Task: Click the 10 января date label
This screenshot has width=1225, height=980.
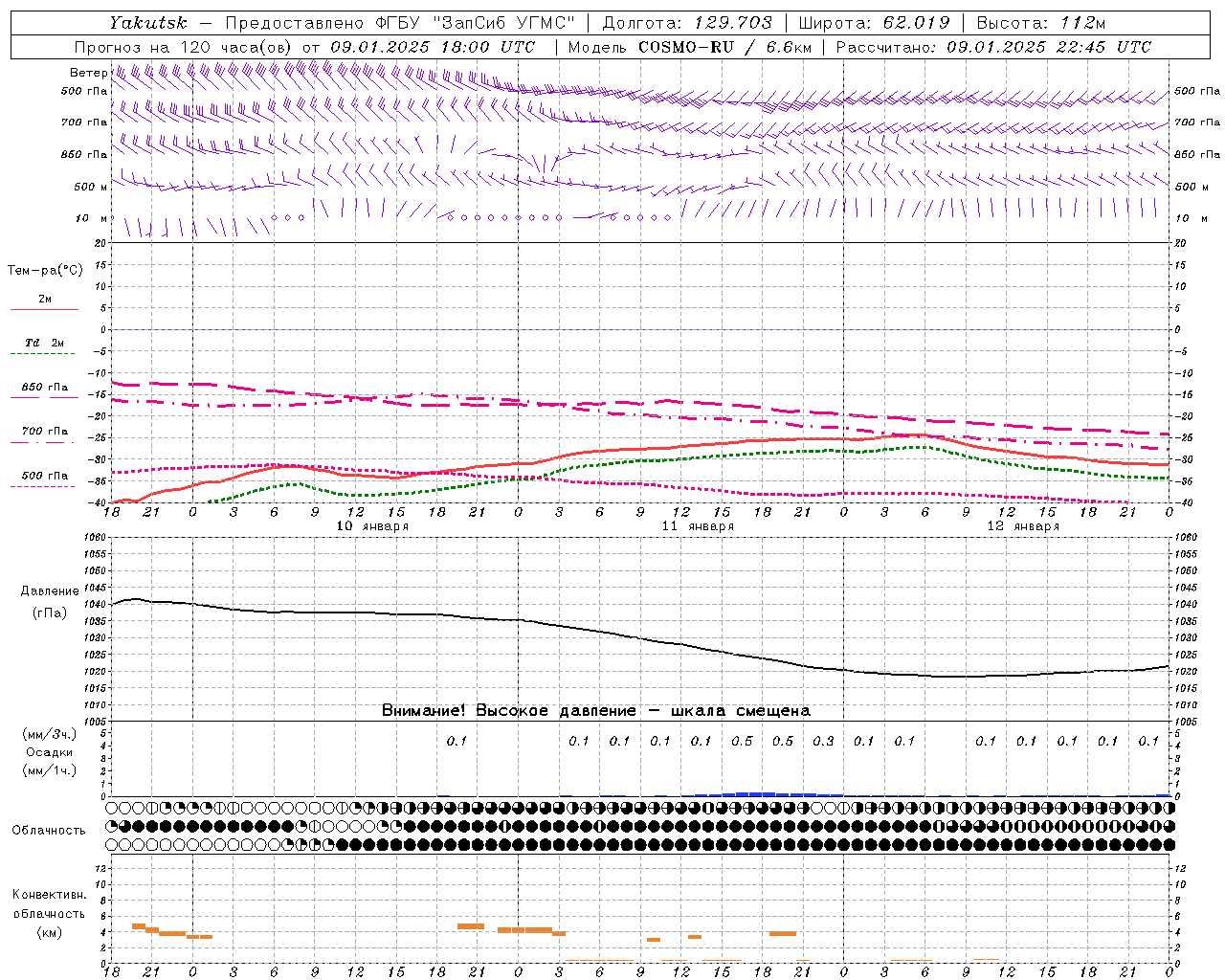Action: point(372,526)
